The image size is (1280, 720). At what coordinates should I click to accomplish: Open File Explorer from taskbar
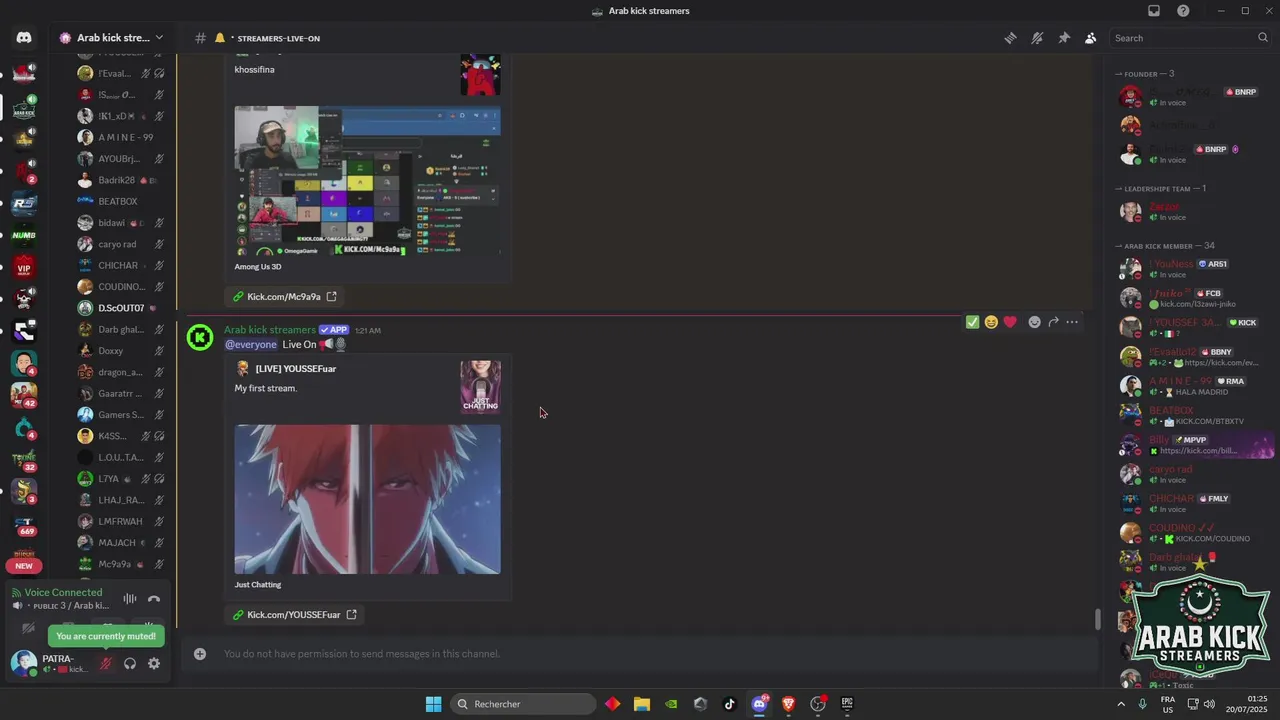click(642, 704)
